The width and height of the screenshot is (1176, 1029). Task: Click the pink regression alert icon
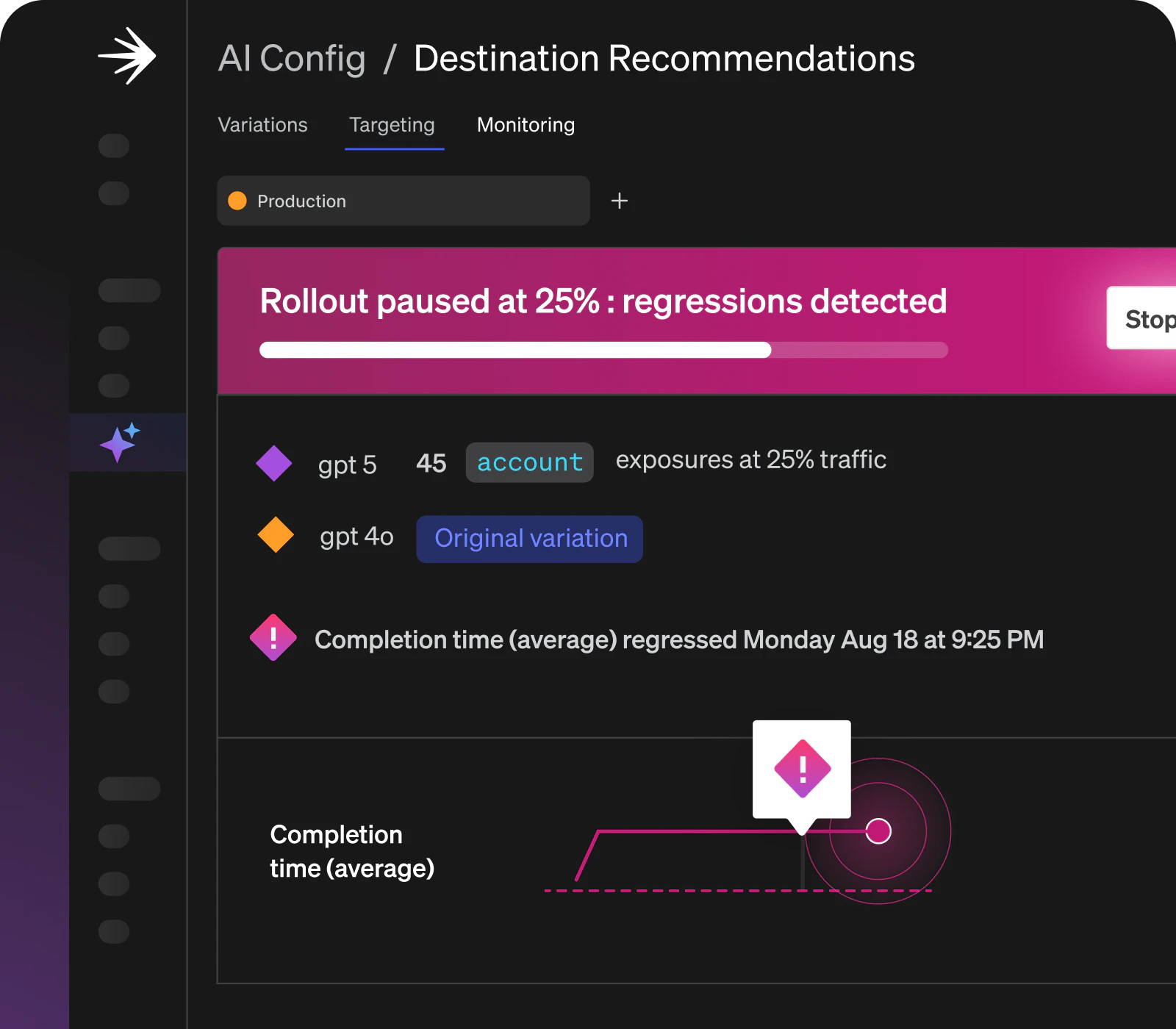(x=273, y=638)
